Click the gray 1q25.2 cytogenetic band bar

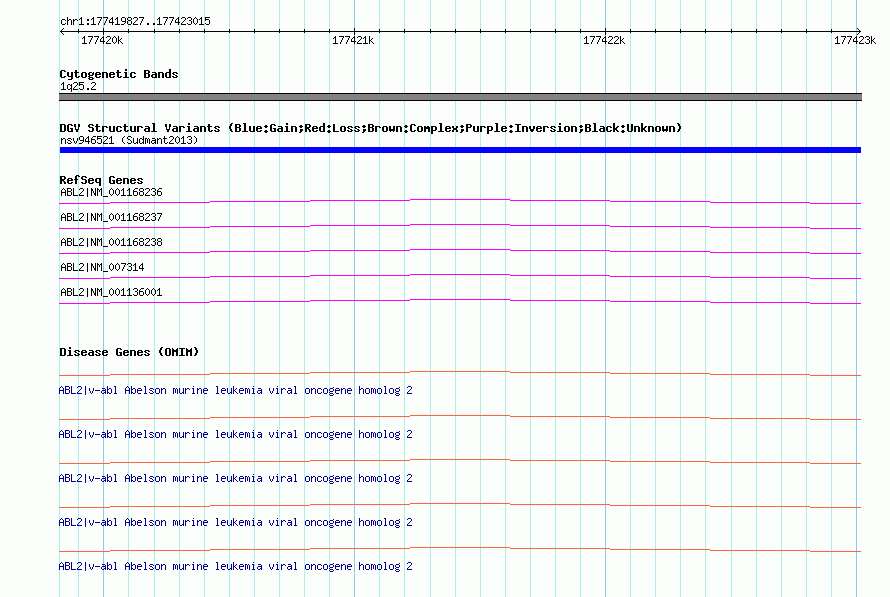[x=460, y=97]
